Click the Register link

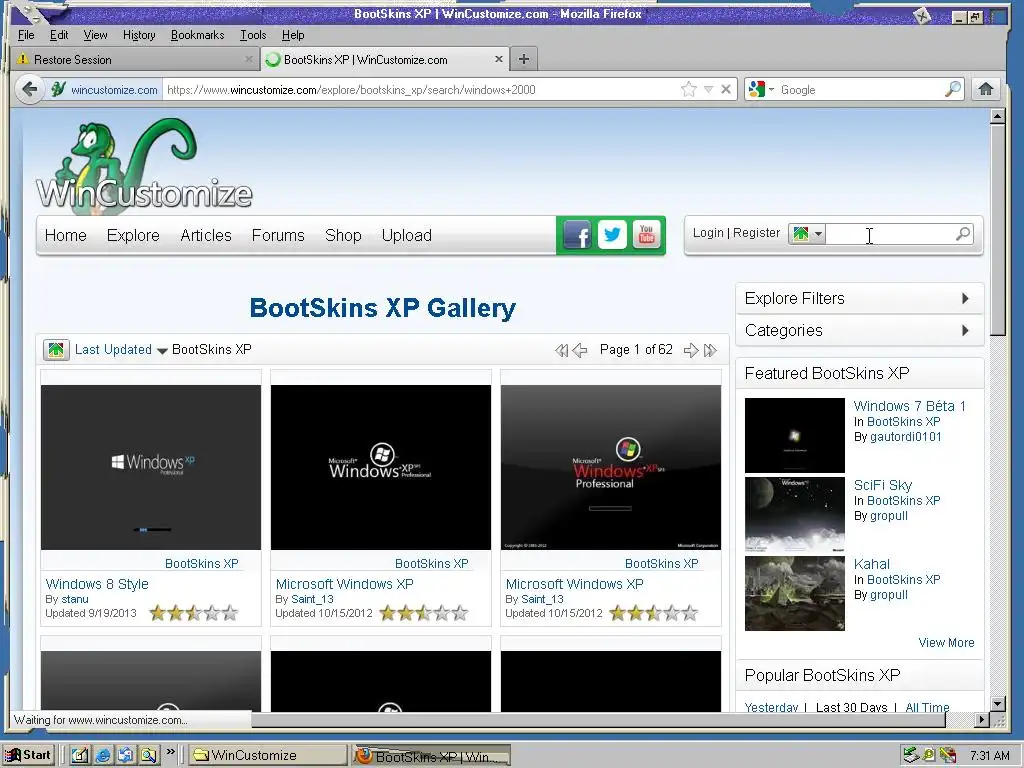click(x=756, y=232)
